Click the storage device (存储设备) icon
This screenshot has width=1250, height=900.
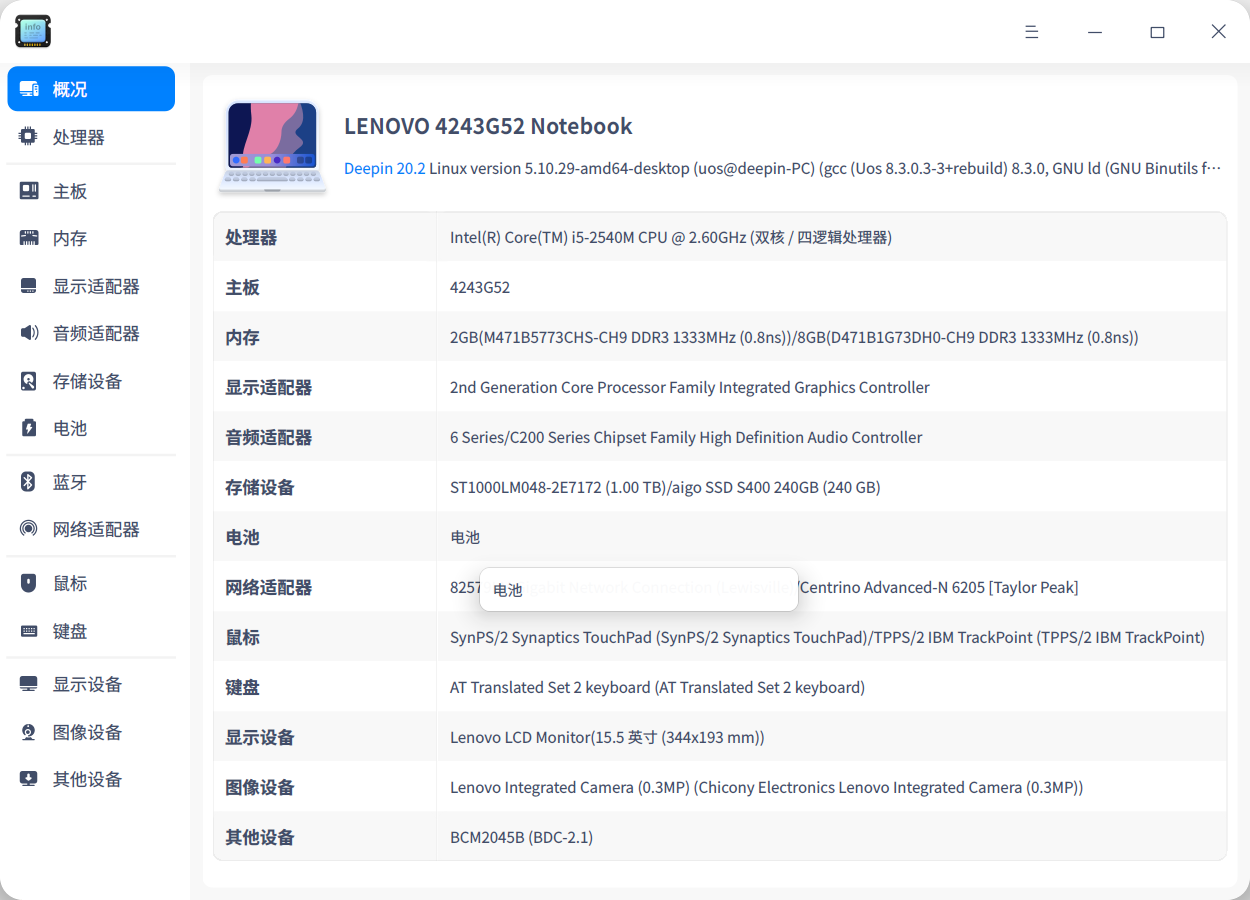pyautogui.click(x=29, y=381)
